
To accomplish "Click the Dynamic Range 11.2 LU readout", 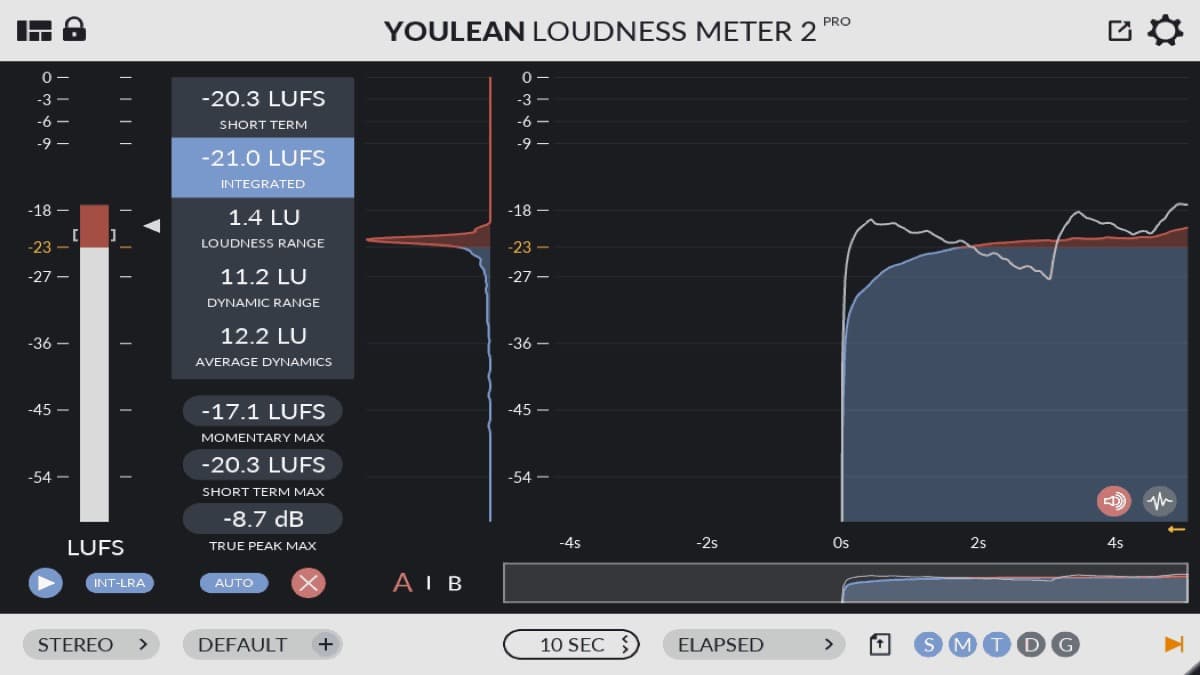I will 263,286.
